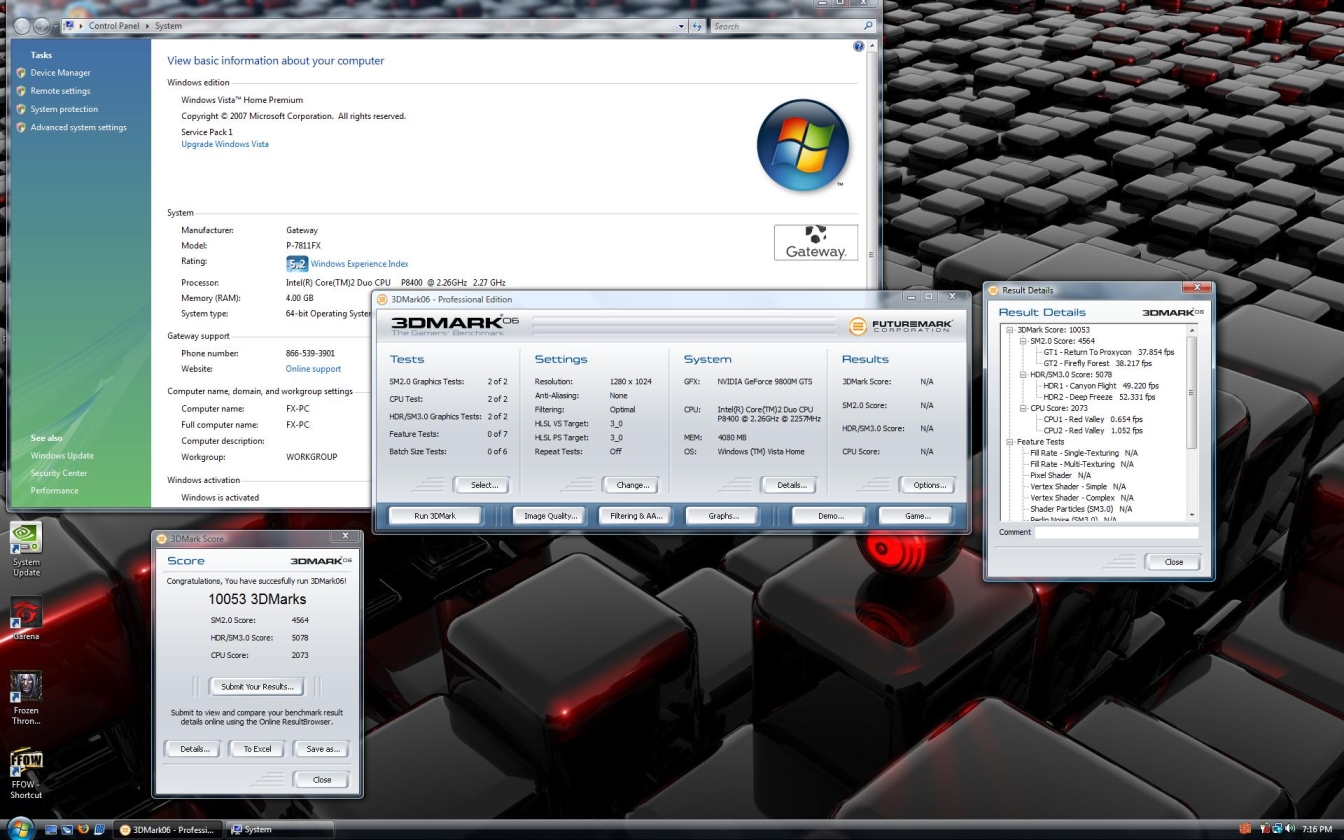The width and height of the screenshot is (1344, 840).
Task: Click Close button in Result Details
Action: 1172,562
